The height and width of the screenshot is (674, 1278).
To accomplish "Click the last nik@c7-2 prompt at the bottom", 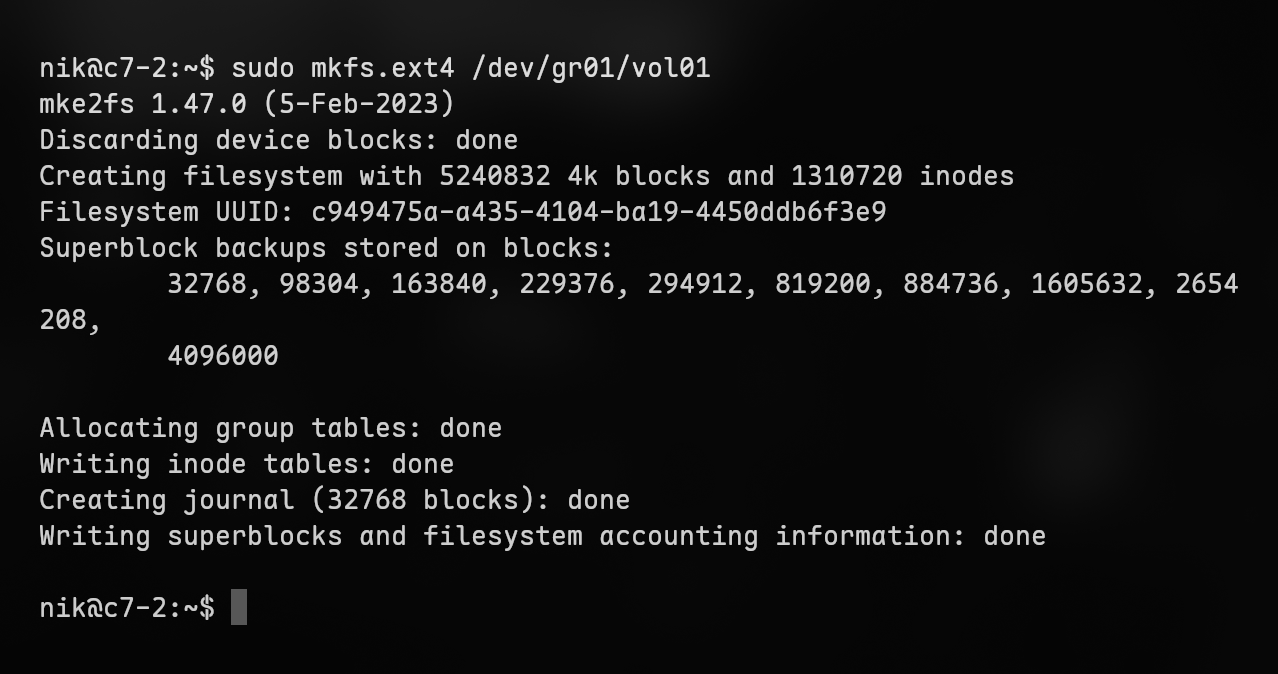I will coord(126,607).
